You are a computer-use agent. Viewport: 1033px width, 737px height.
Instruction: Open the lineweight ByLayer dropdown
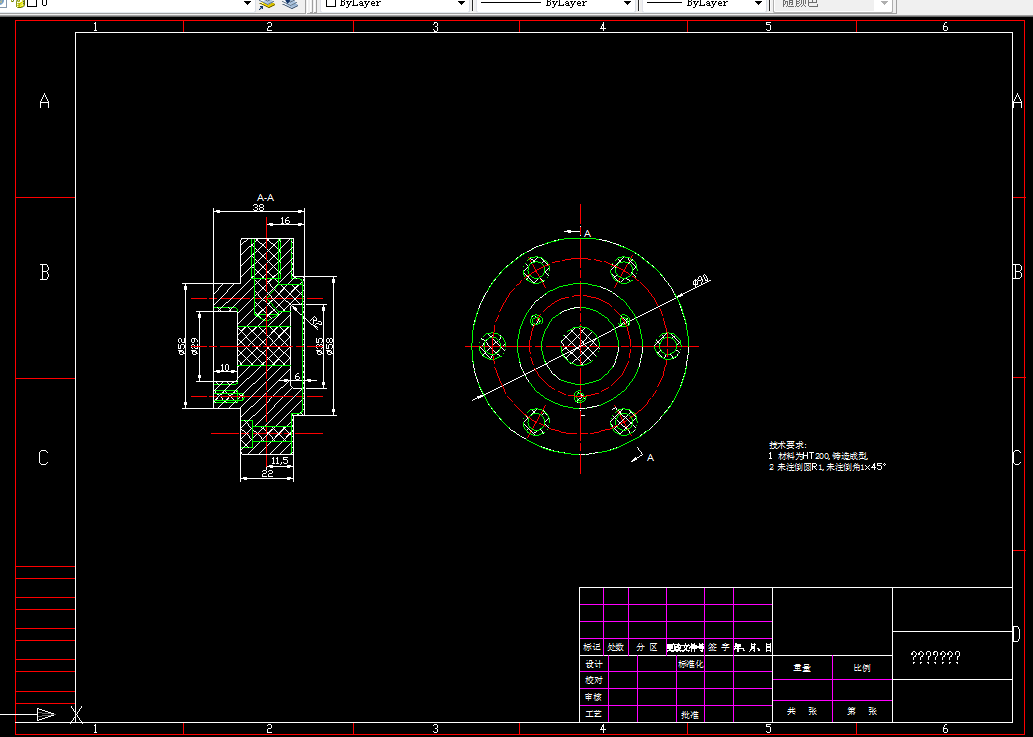[758, 3]
